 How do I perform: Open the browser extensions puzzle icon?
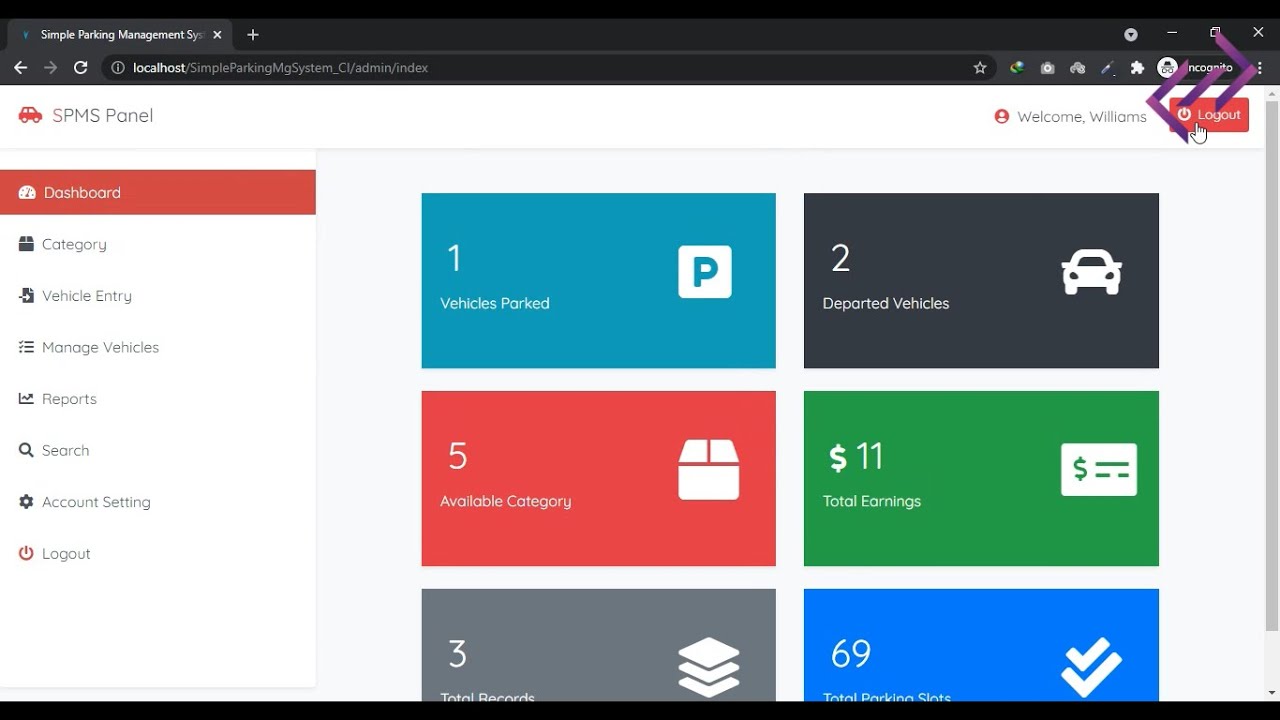[x=1137, y=68]
